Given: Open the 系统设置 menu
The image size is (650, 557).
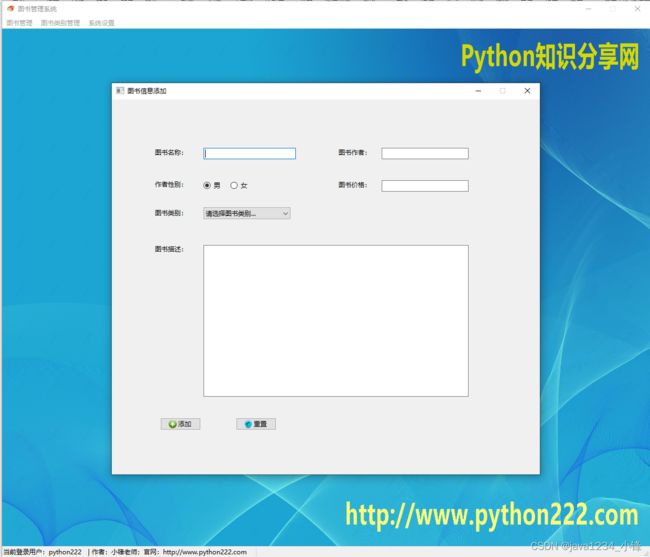Looking at the screenshot, I should (102, 23).
